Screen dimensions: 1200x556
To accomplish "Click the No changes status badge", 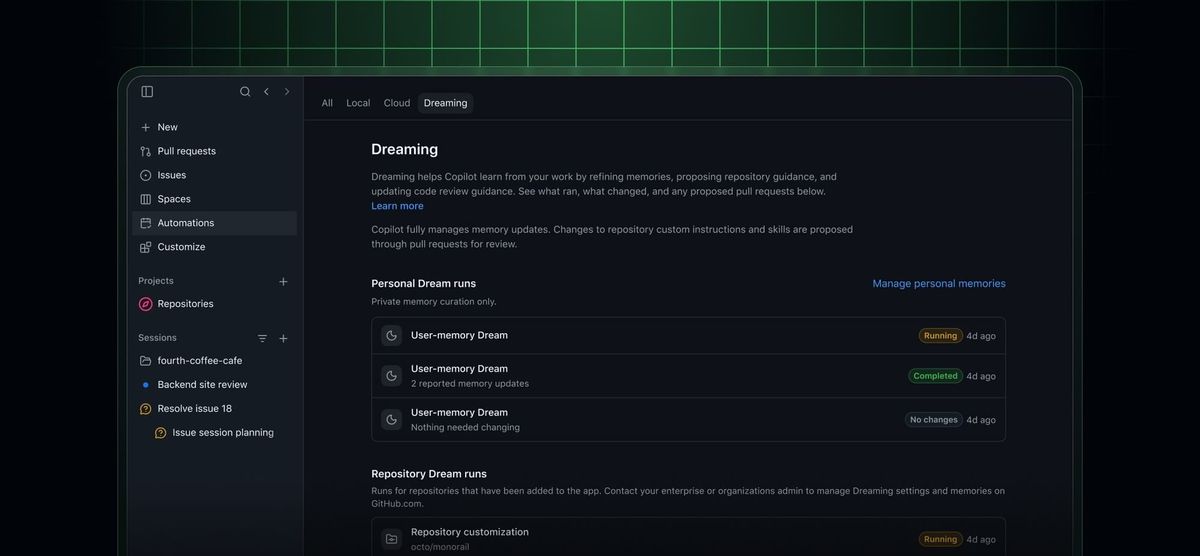I will 934,420.
